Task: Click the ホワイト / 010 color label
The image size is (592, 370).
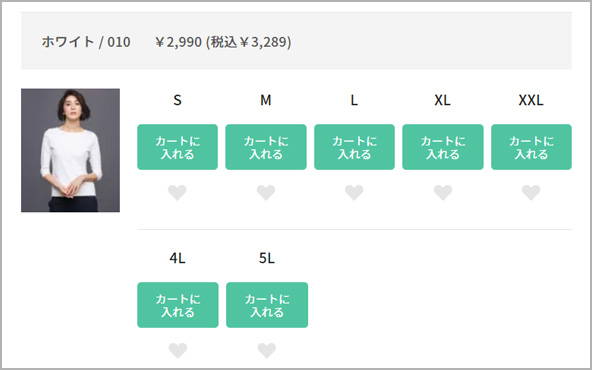Action: coord(86,42)
